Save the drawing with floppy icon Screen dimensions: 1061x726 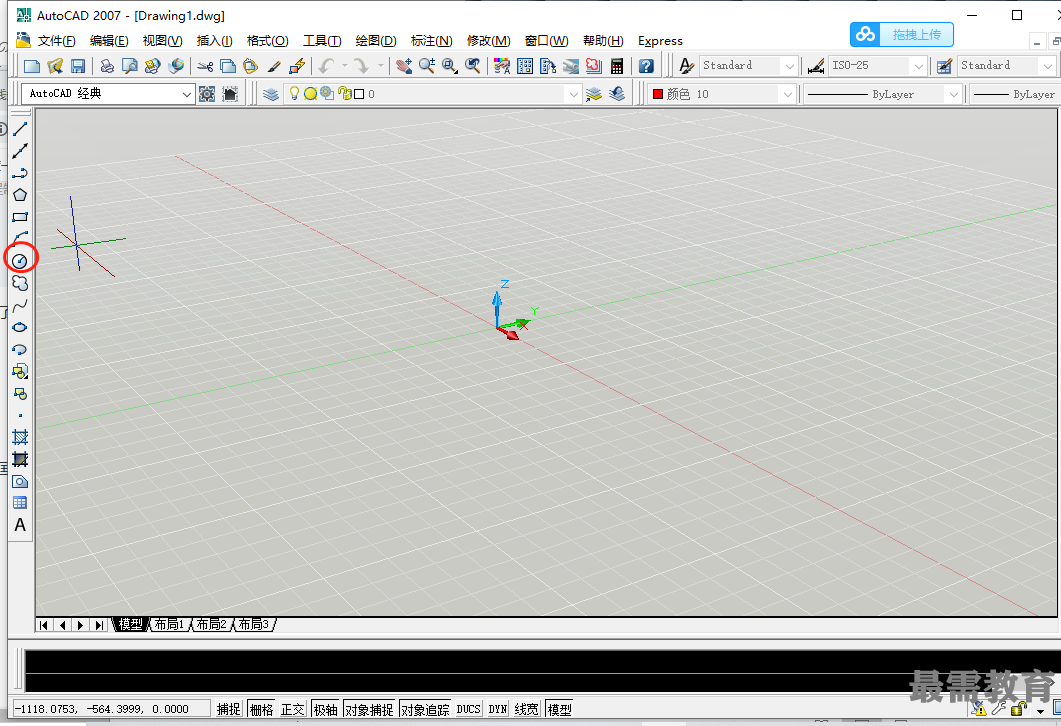point(78,66)
